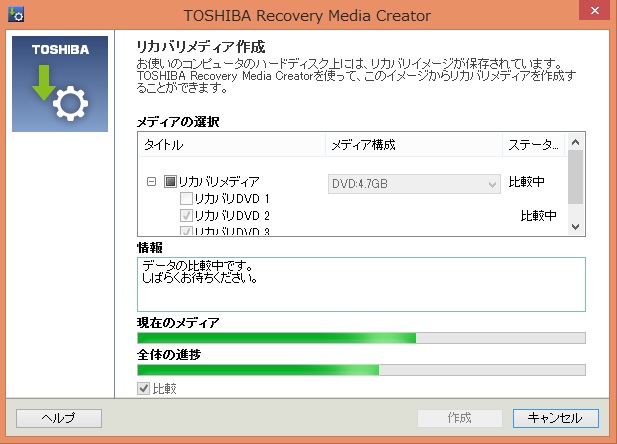
Task: Click the メディア構成 column header
Action: 412,145
